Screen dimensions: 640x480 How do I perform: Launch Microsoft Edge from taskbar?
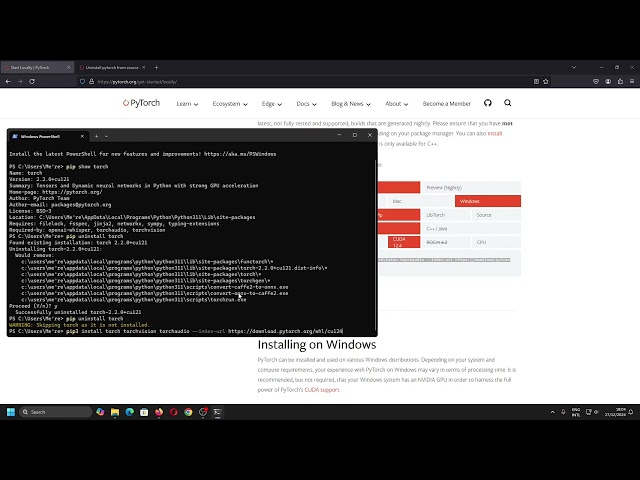click(129, 412)
